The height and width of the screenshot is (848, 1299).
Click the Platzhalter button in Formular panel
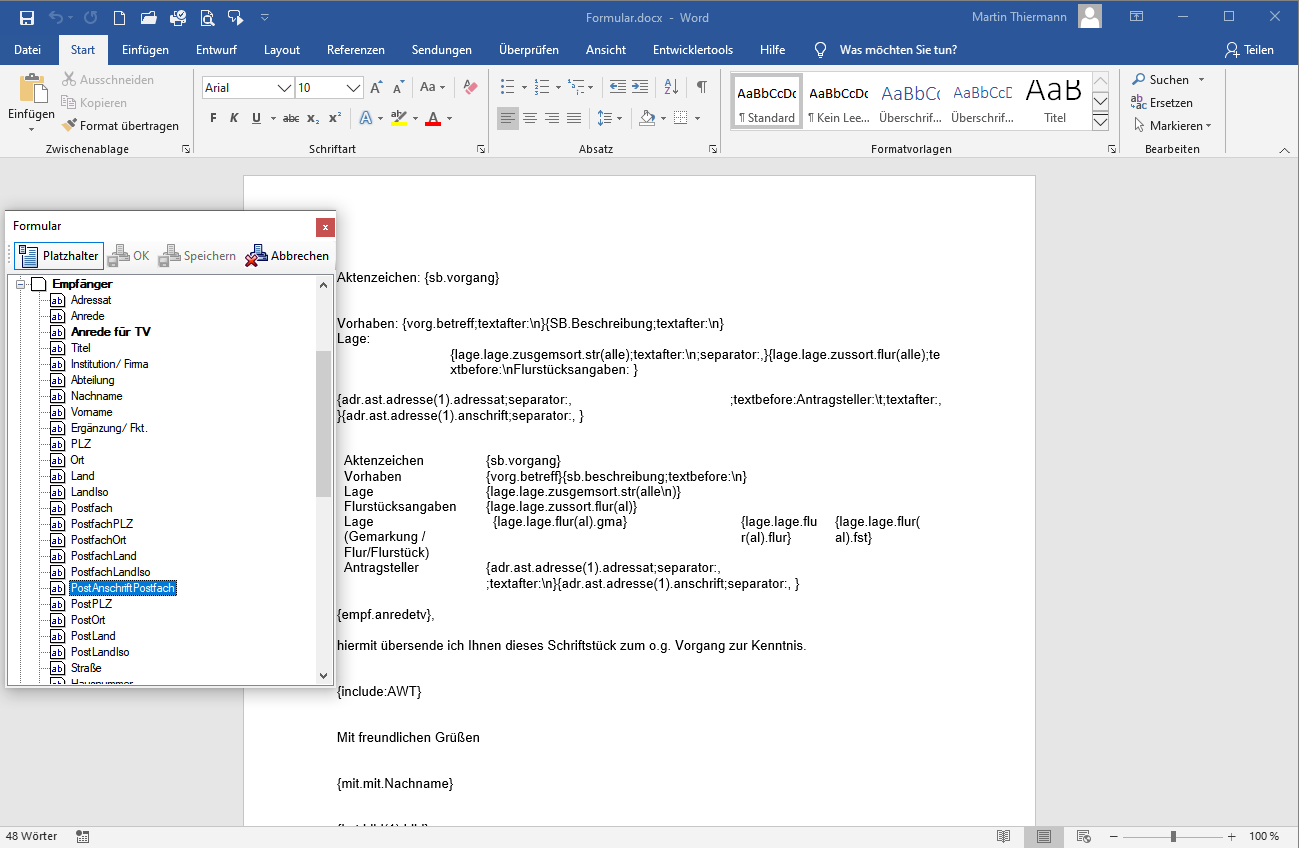pos(58,256)
